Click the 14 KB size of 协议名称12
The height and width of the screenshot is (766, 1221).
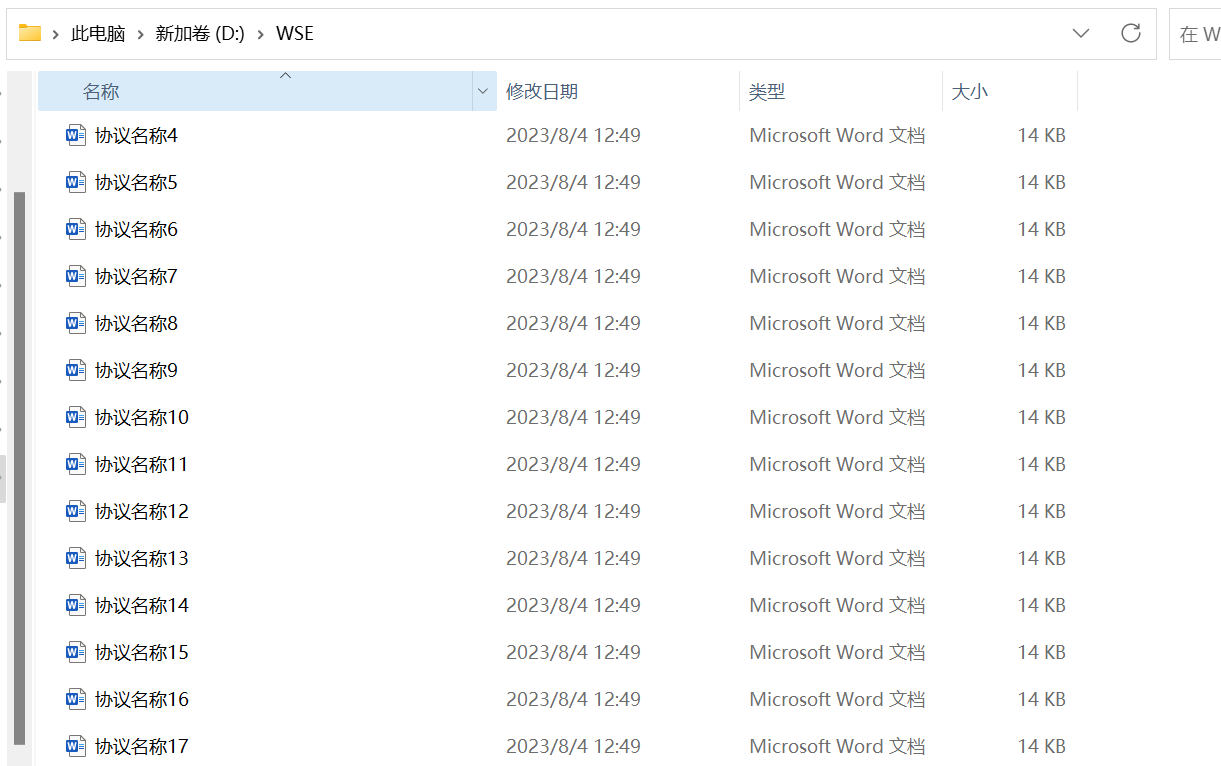[1042, 511]
